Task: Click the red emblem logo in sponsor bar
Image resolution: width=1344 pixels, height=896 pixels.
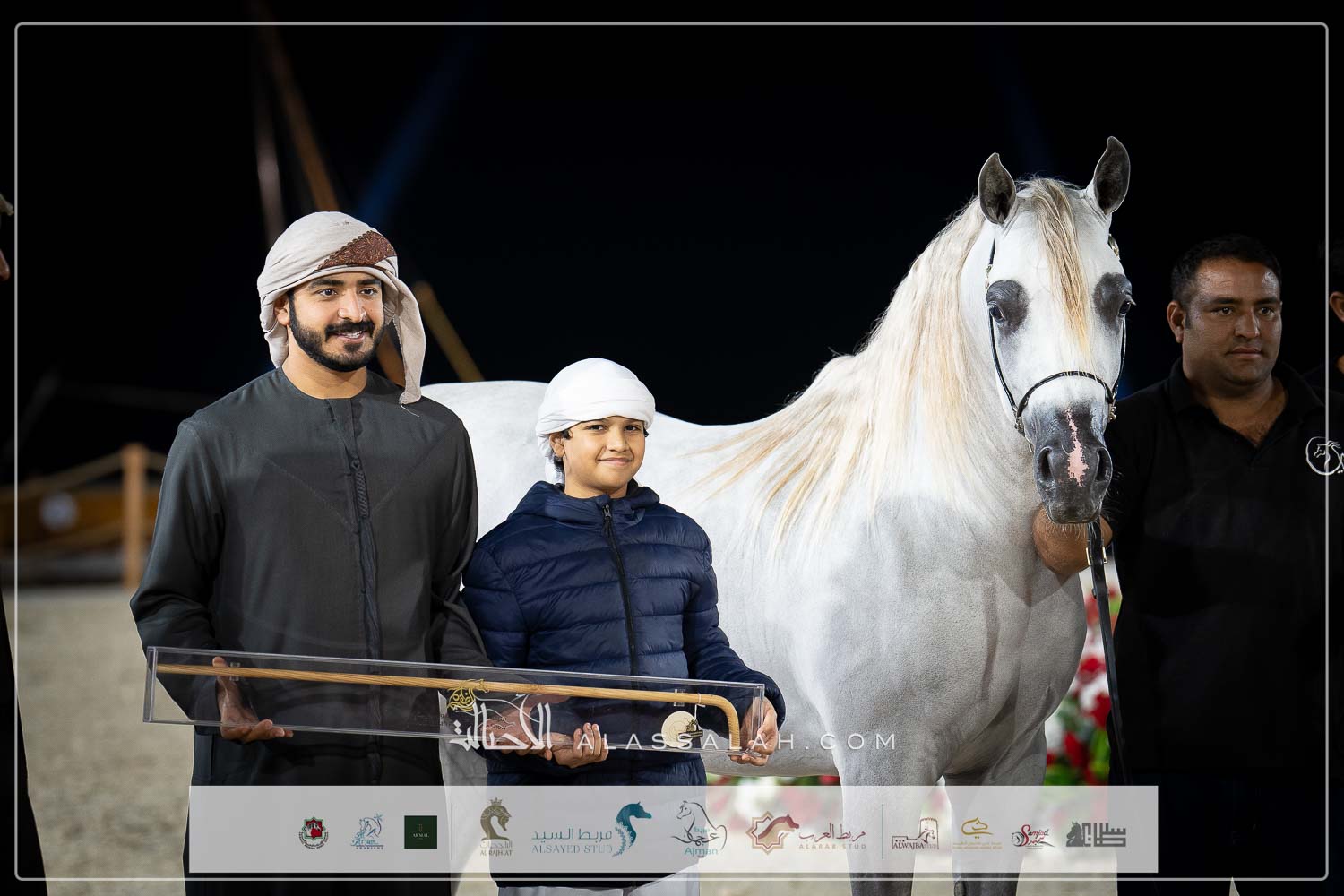Action: tap(314, 832)
